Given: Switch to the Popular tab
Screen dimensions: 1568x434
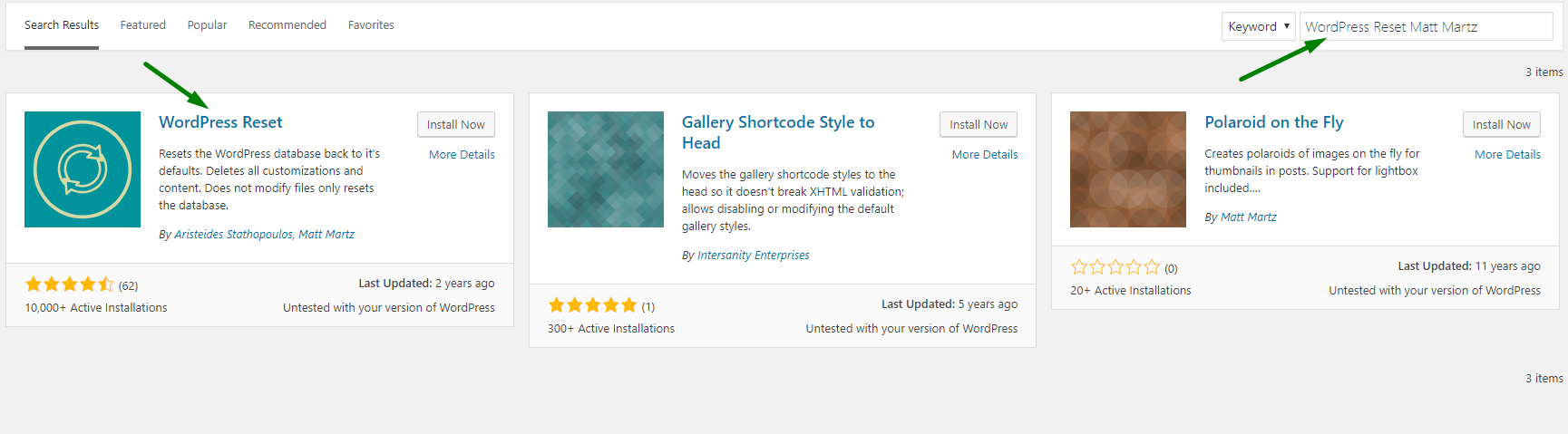Looking at the screenshot, I should coord(208,25).
